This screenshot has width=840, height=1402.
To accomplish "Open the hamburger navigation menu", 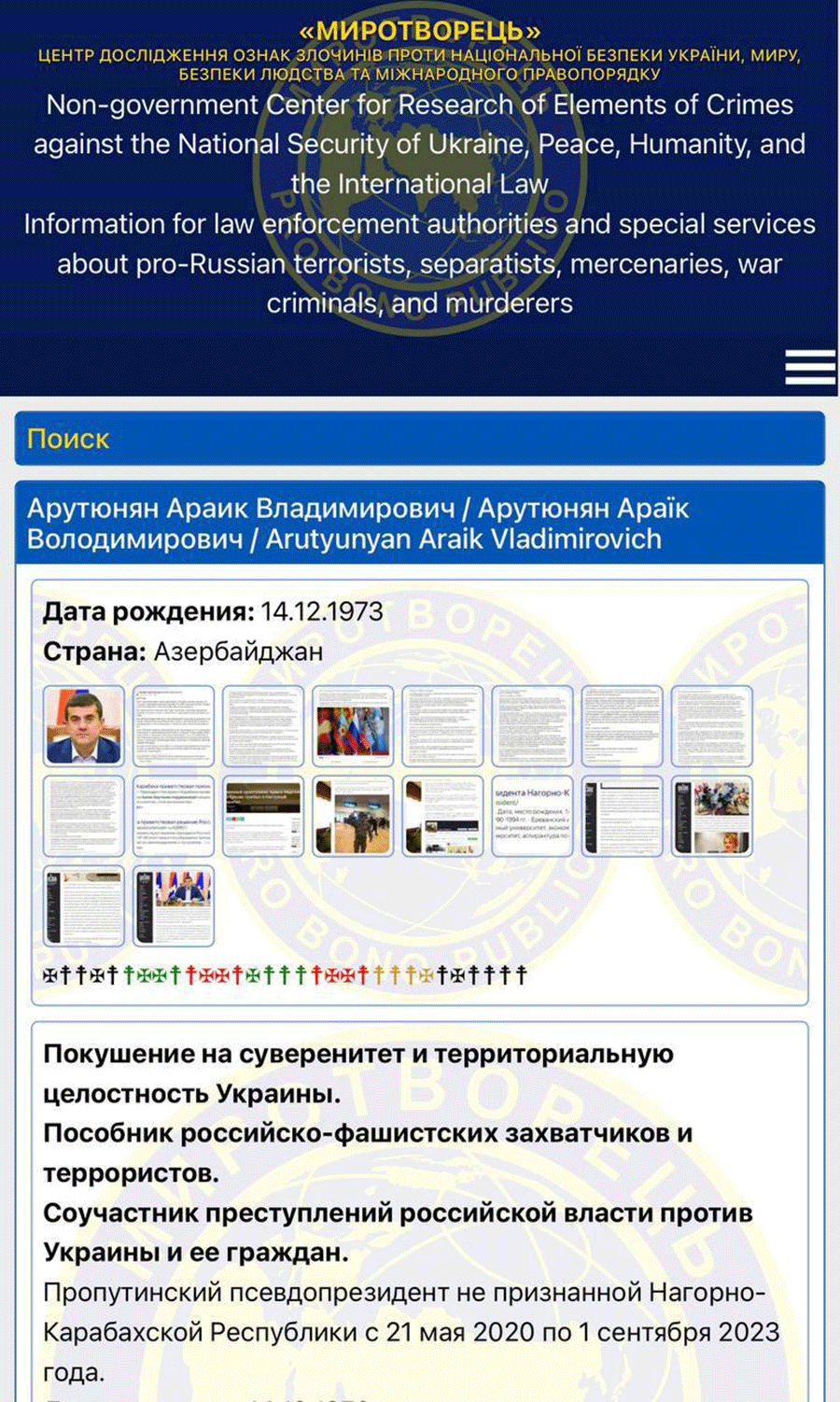I will 810,368.
